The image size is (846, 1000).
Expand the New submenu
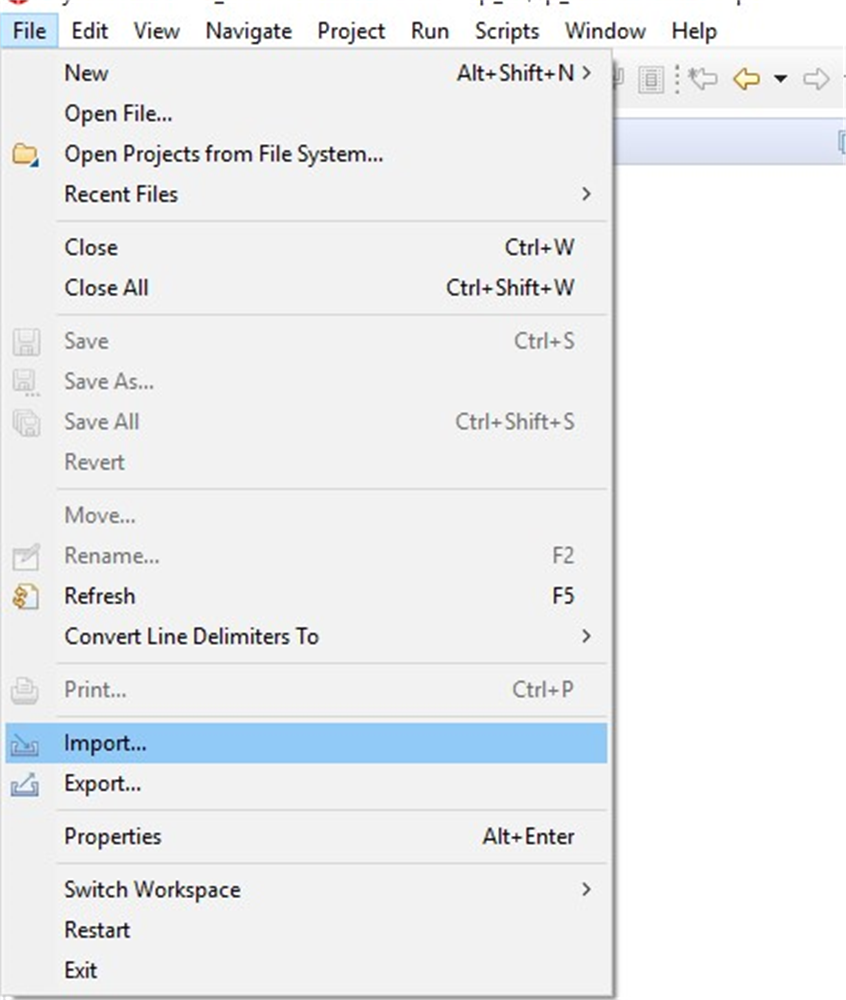587,73
